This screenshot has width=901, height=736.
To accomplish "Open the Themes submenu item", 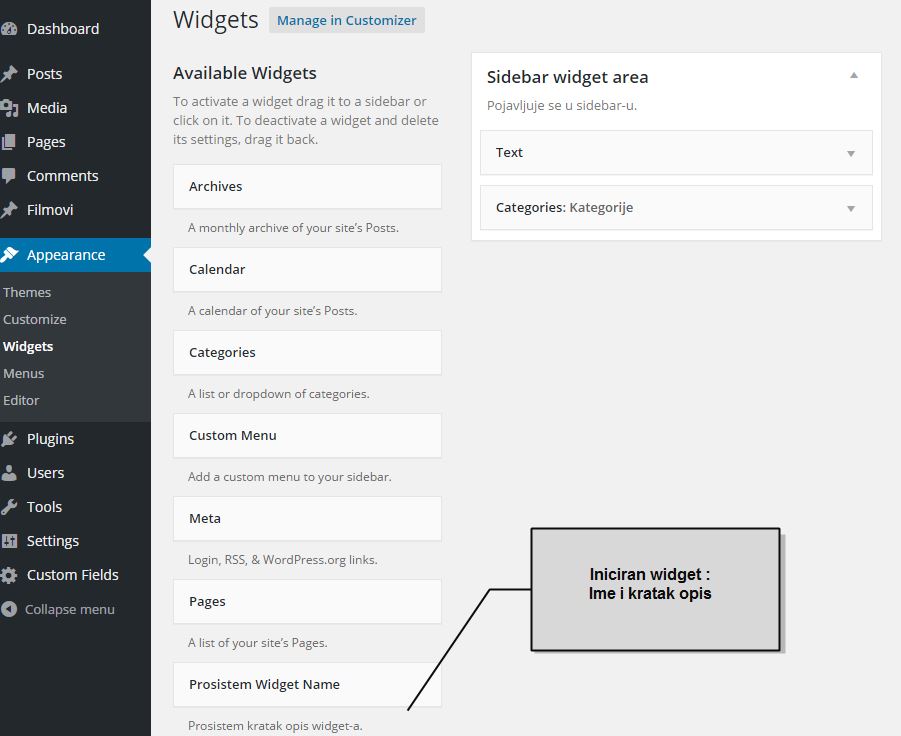I will click(27, 292).
